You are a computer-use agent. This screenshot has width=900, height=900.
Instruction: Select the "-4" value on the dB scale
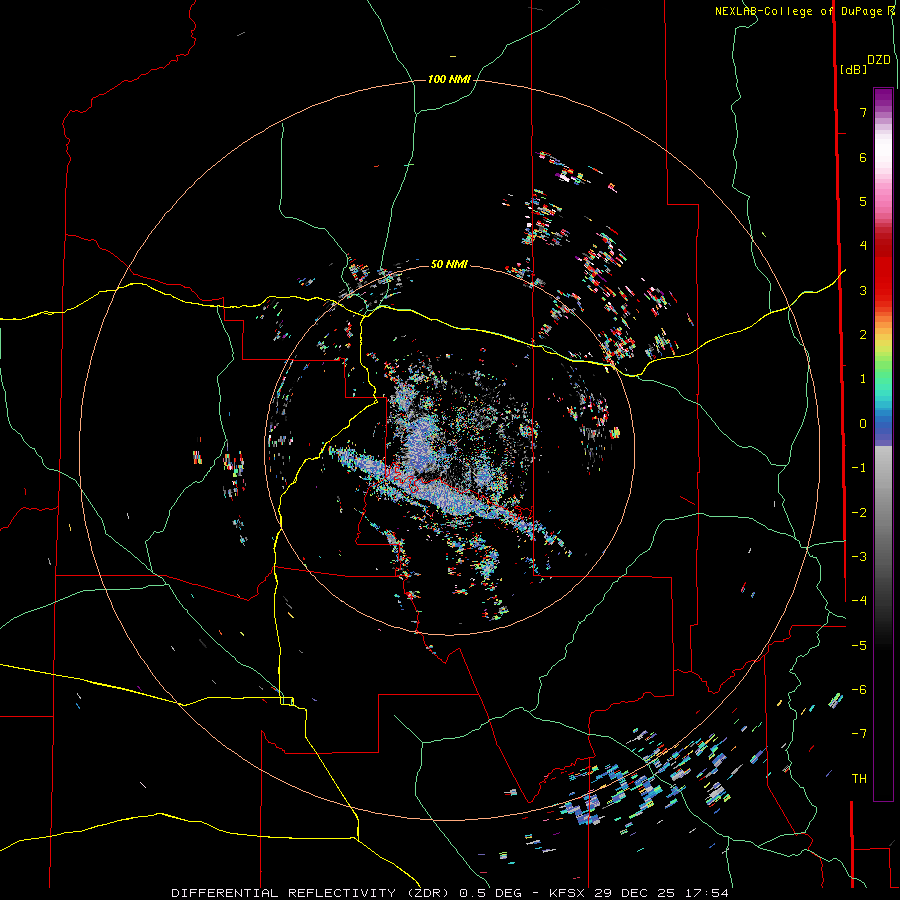point(859,601)
